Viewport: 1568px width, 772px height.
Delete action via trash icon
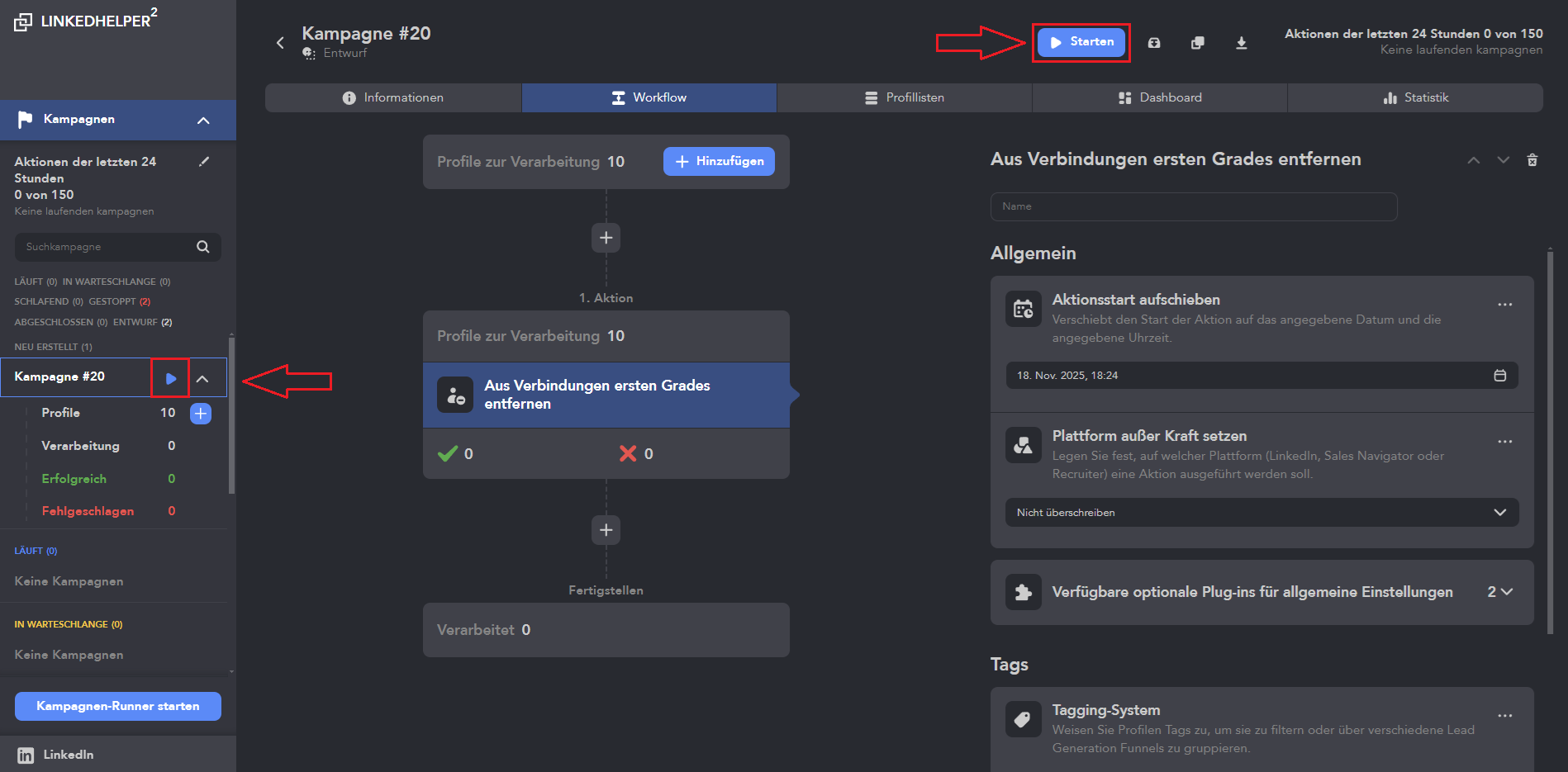[x=1532, y=160]
